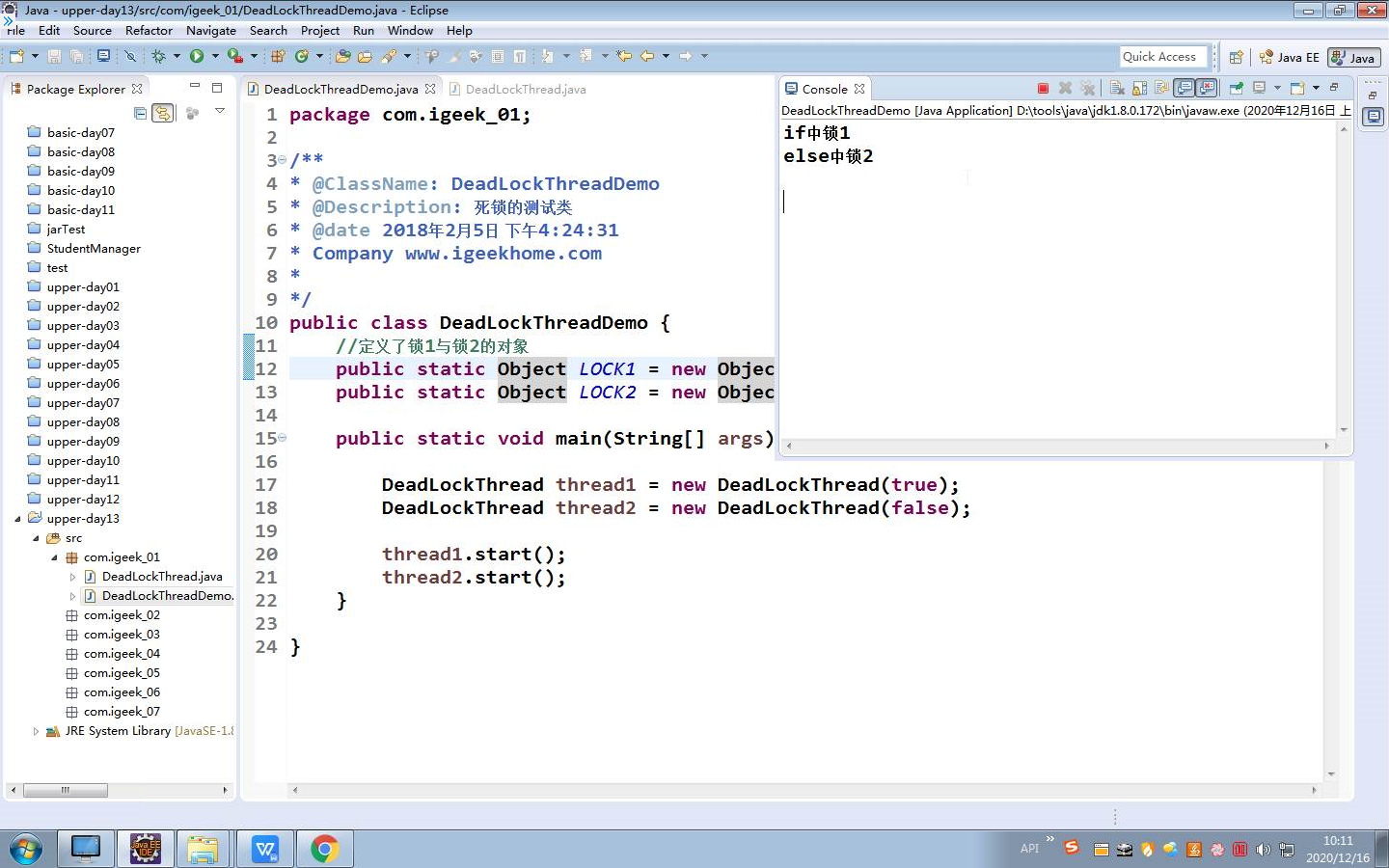Viewport: 1389px width, 868px height.
Task: Terminate the running program with red stop icon
Action: pyautogui.click(x=1043, y=88)
